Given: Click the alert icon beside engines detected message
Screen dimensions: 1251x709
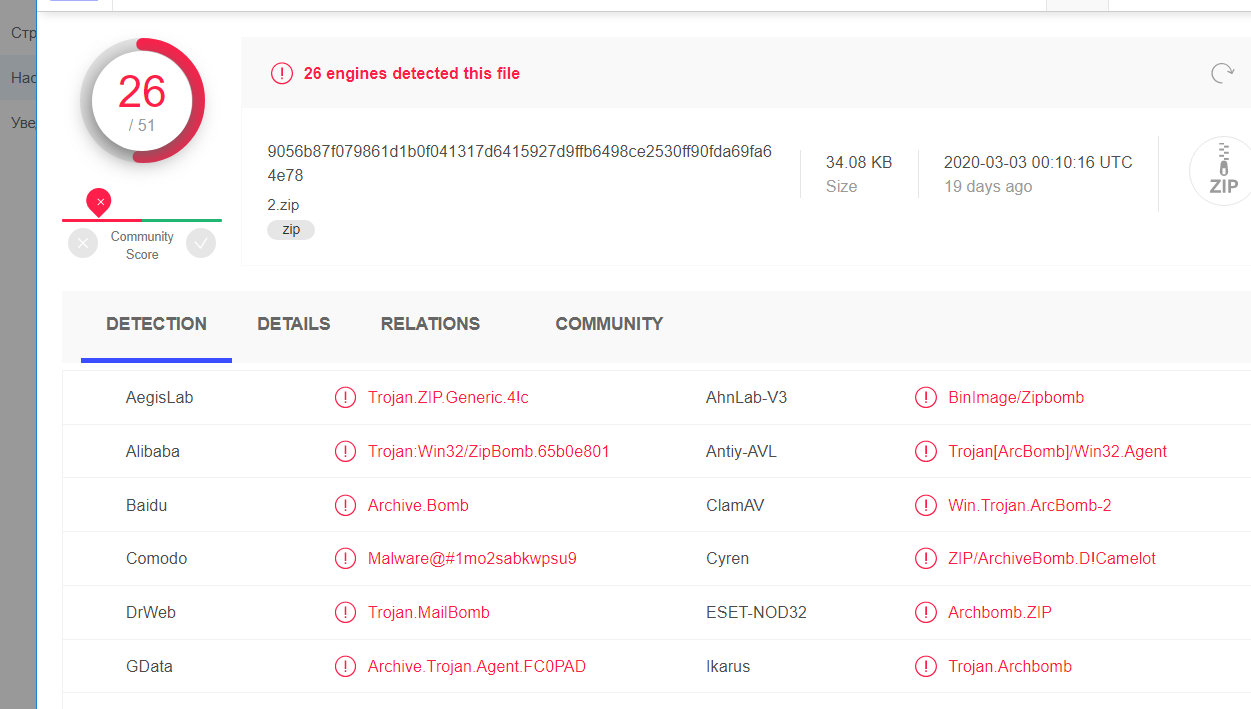Looking at the screenshot, I should 282,73.
